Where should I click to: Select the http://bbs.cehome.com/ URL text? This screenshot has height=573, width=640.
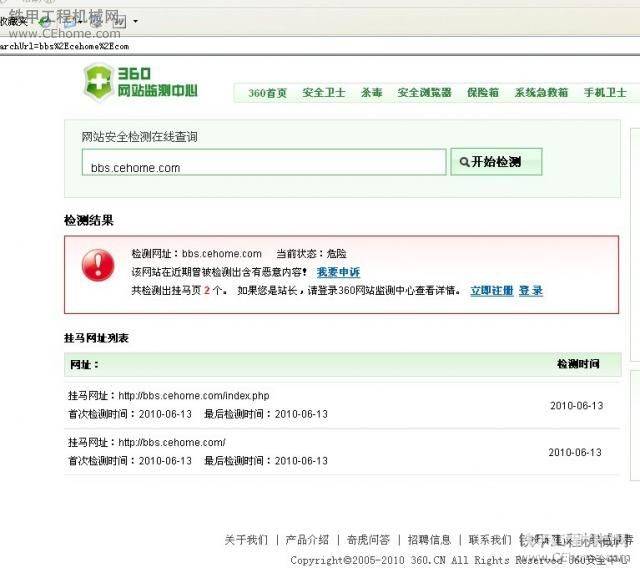click(172, 442)
